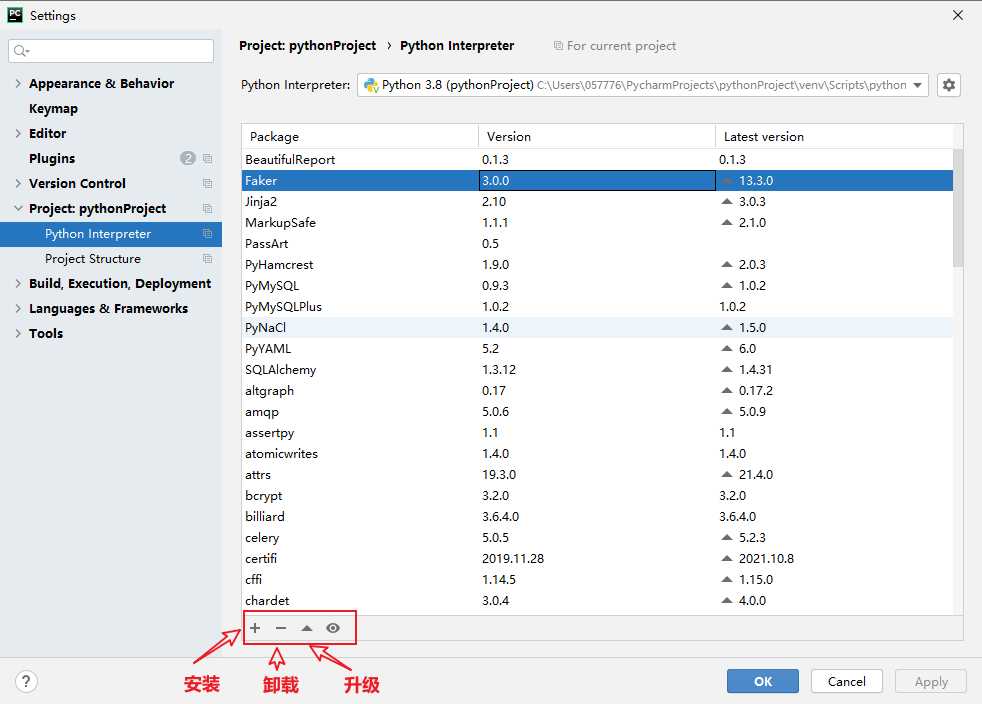
Task: Expand the Editor section
Action: click(18, 133)
